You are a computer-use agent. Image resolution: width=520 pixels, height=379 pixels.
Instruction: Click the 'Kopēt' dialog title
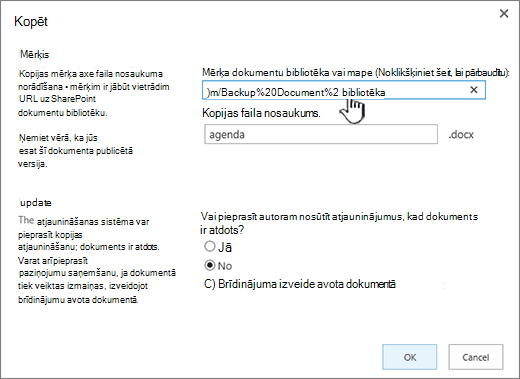pyautogui.click(x=31, y=21)
